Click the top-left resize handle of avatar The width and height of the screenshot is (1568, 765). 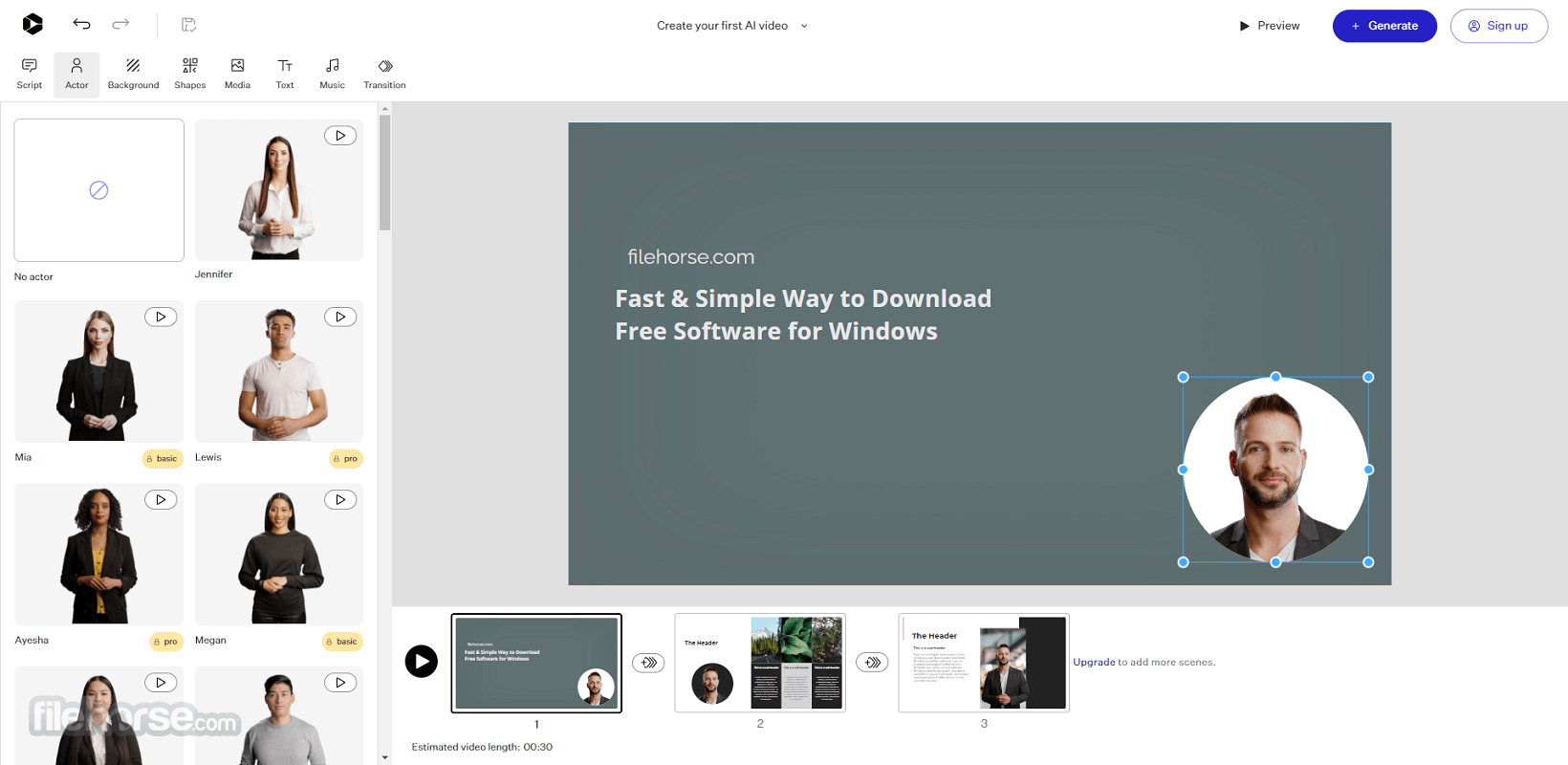[1184, 378]
